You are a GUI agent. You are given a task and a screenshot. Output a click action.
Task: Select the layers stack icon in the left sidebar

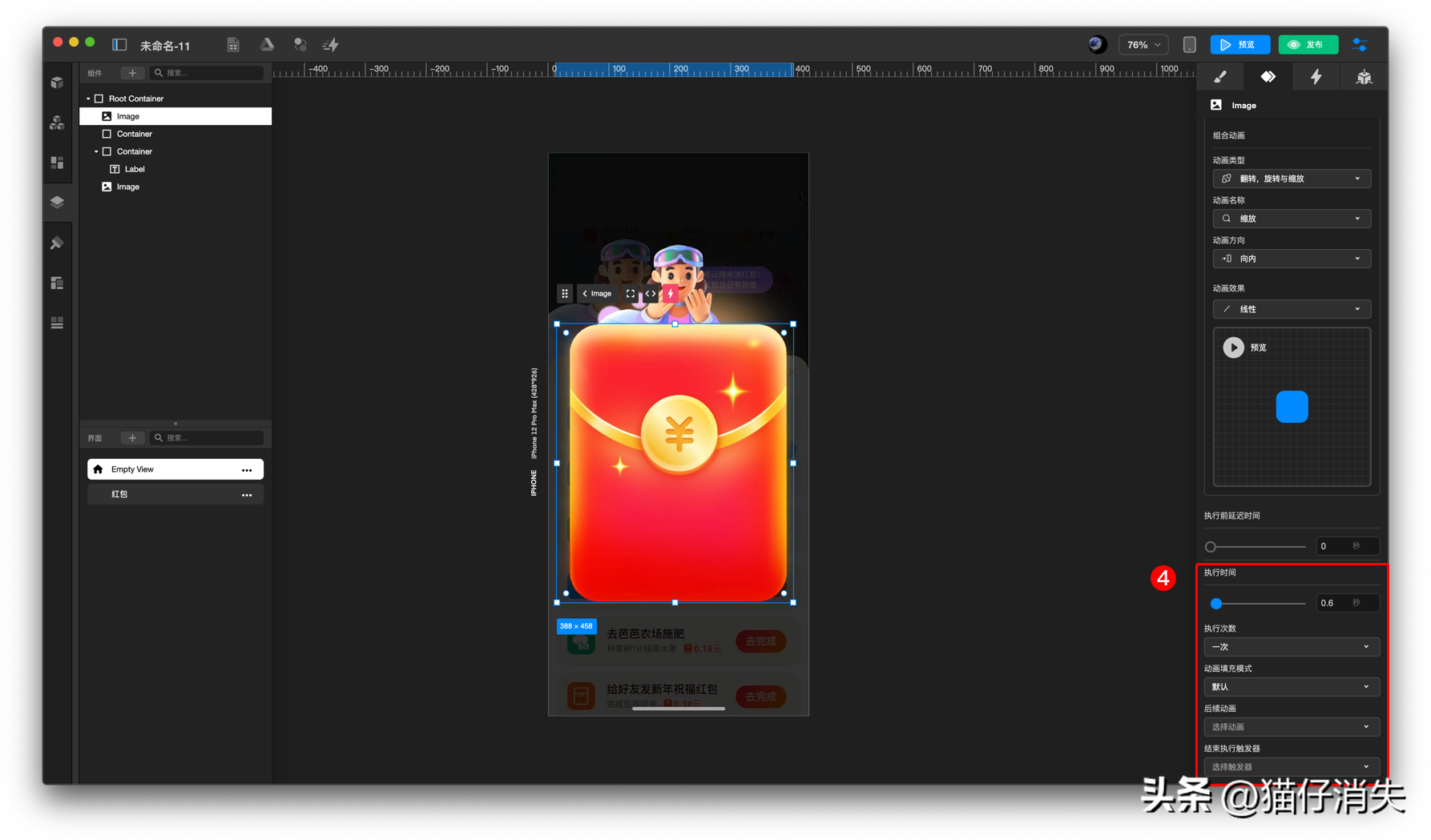(57, 202)
